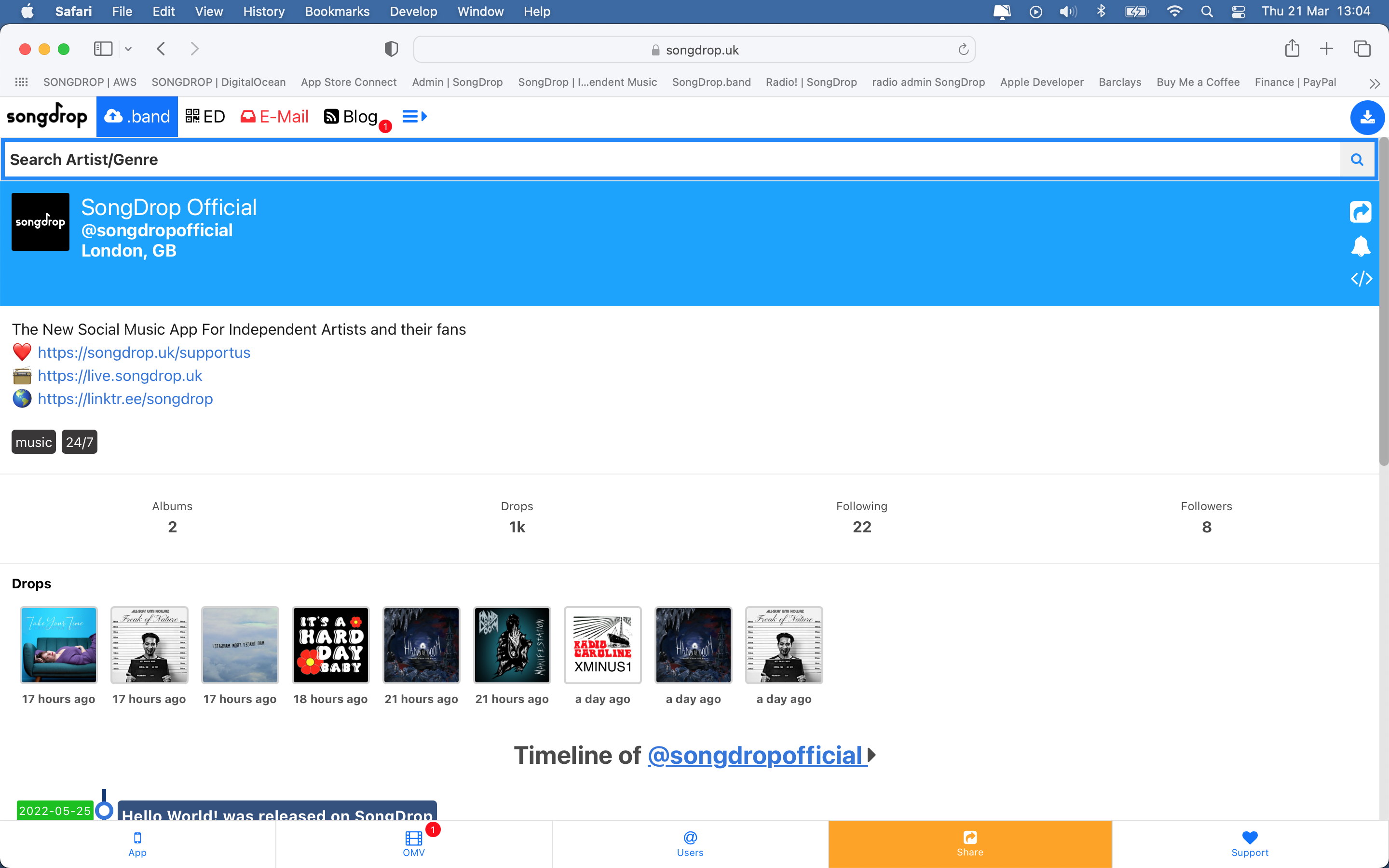
Task: Open the sidebar dropdown chevron
Action: point(128,49)
